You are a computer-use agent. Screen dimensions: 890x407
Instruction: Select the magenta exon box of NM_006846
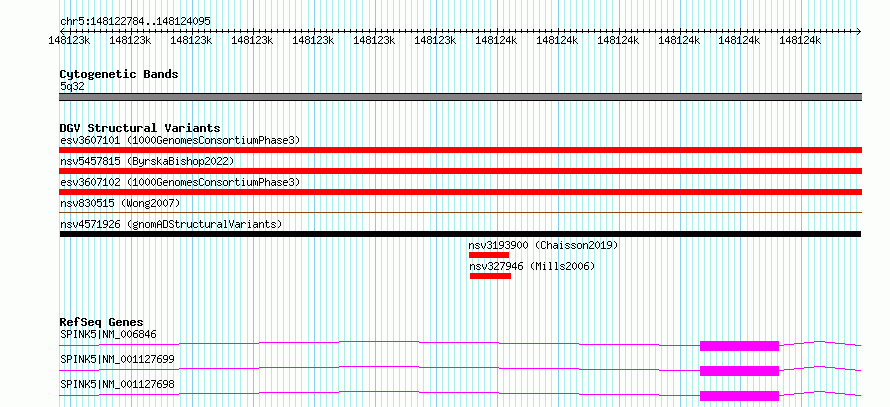(x=739, y=346)
